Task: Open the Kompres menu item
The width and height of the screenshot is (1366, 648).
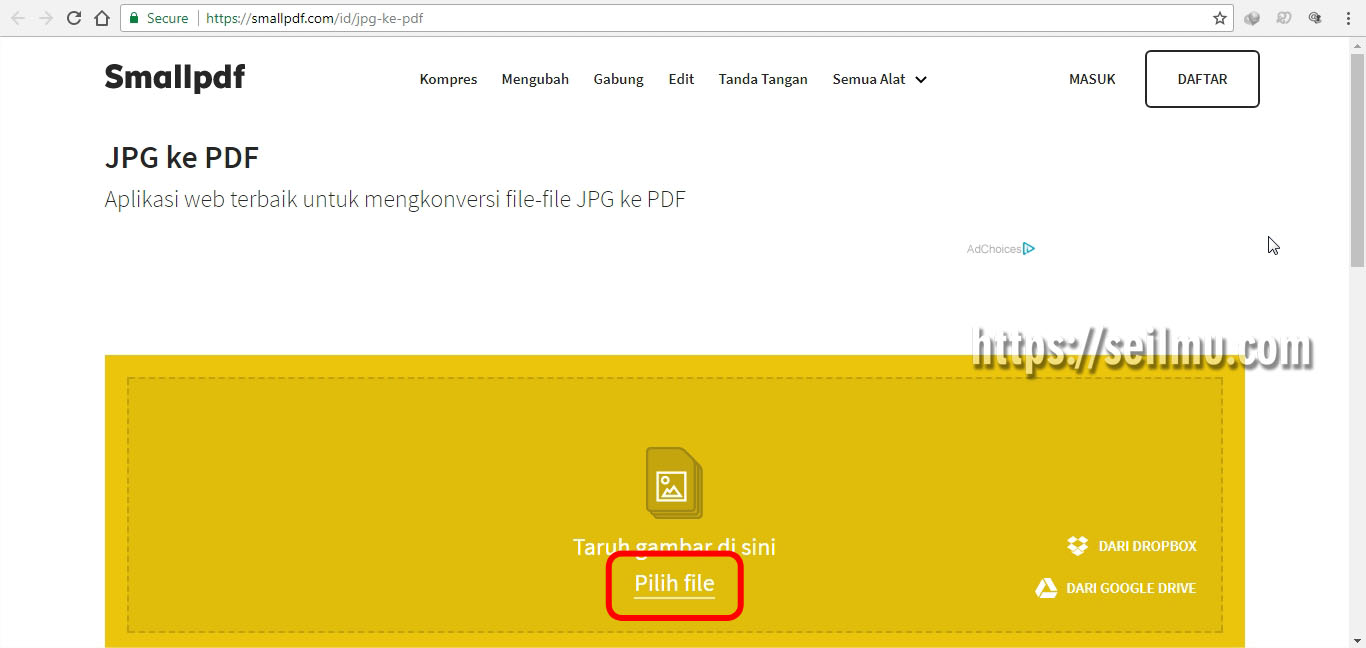Action: pos(448,79)
